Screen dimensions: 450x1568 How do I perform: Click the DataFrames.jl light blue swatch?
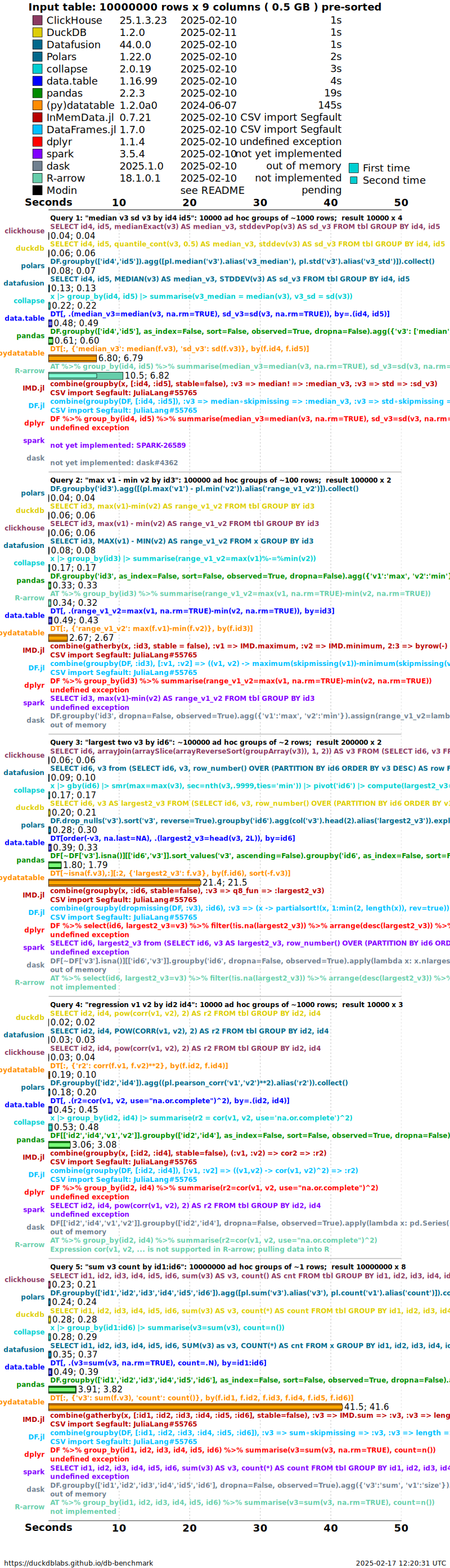pos(37,130)
